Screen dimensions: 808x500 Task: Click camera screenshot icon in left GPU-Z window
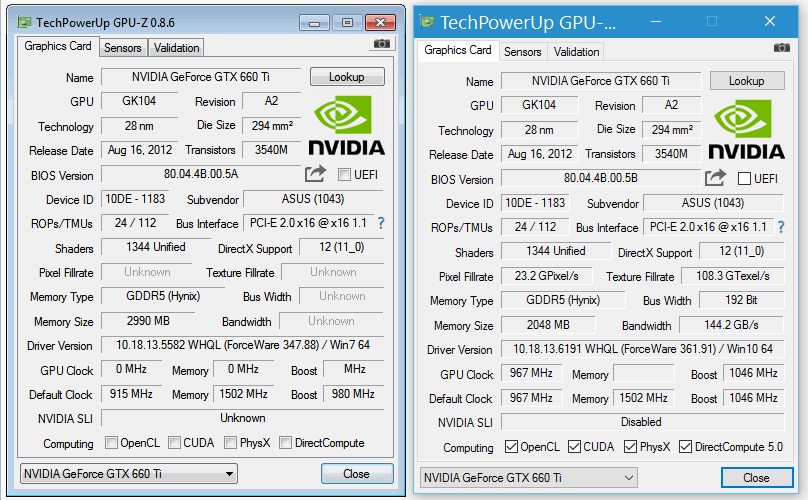pyautogui.click(x=381, y=44)
